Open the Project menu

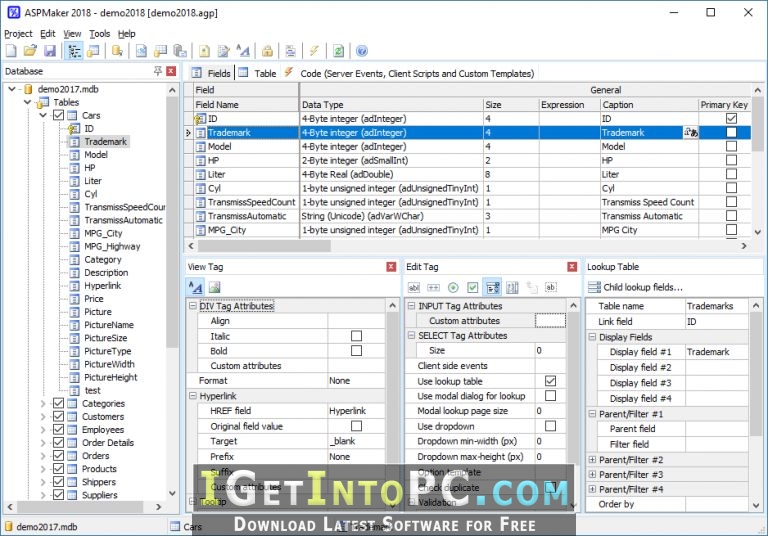[18, 34]
